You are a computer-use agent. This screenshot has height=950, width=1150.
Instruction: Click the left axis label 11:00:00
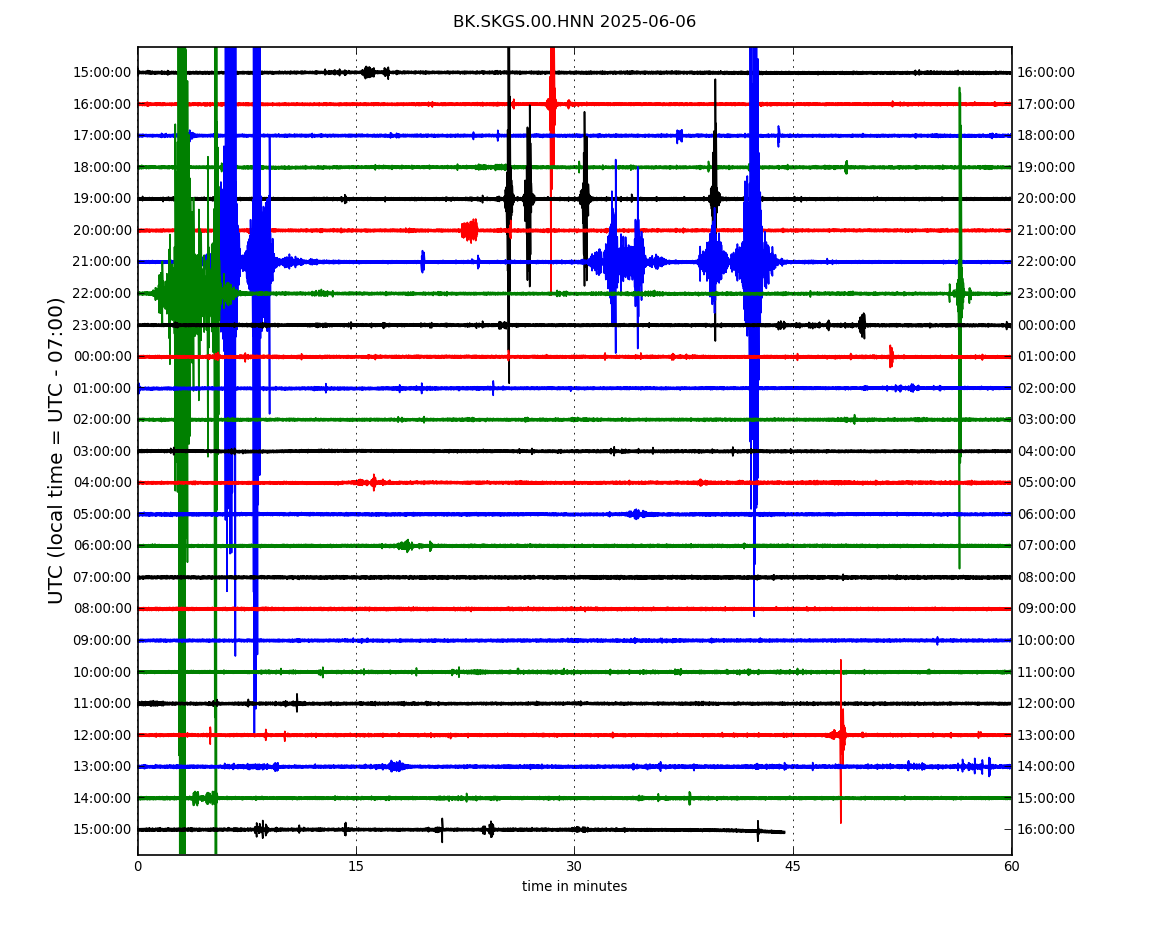tap(102, 704)
